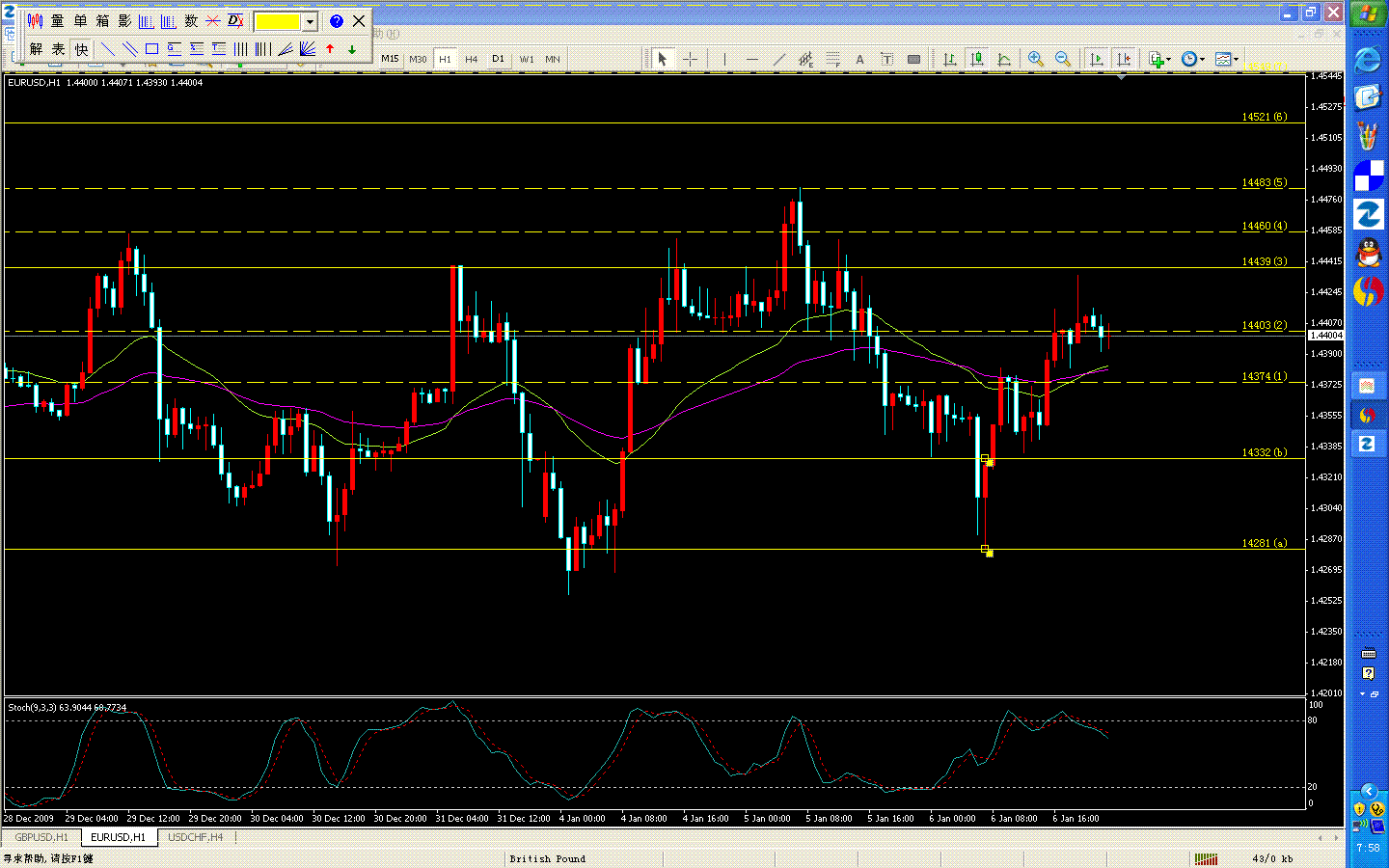Pick the yellow color swatch

tap(278, 21)
